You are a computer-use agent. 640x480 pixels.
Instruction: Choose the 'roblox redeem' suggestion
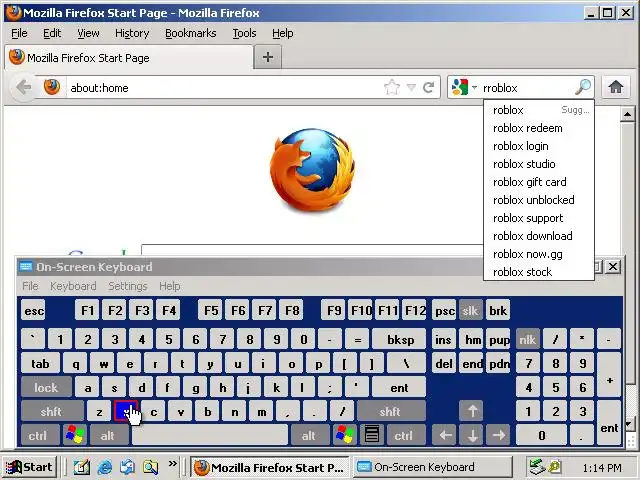(539, 128)
